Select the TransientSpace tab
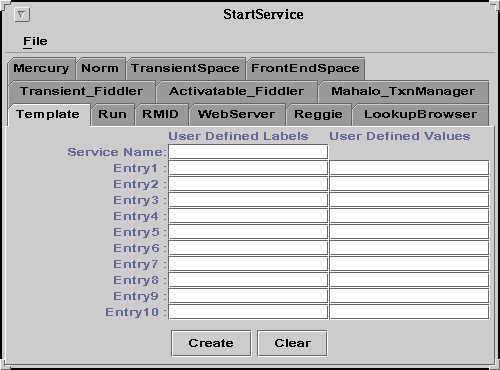 click(186, 68)
